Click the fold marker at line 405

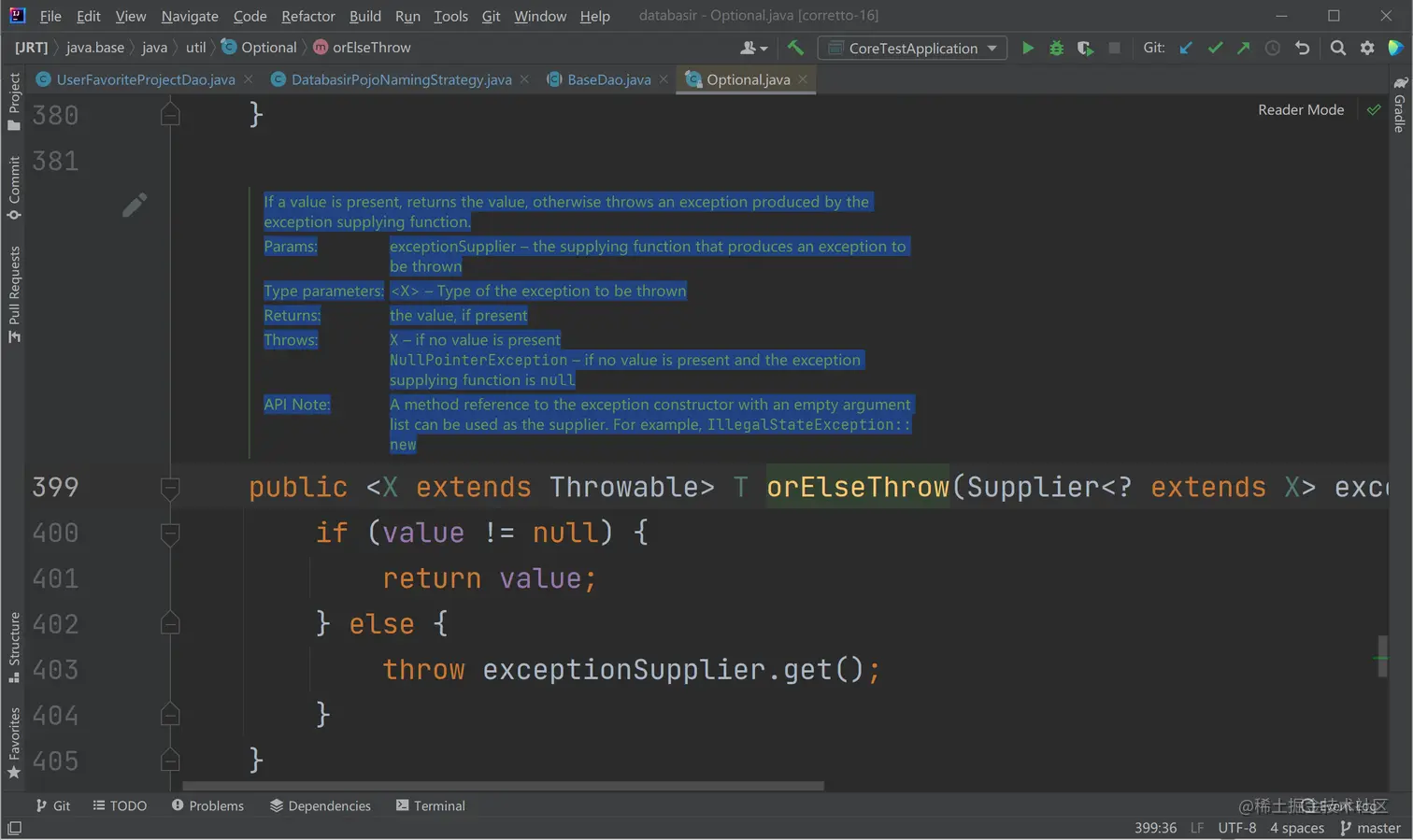170,761
